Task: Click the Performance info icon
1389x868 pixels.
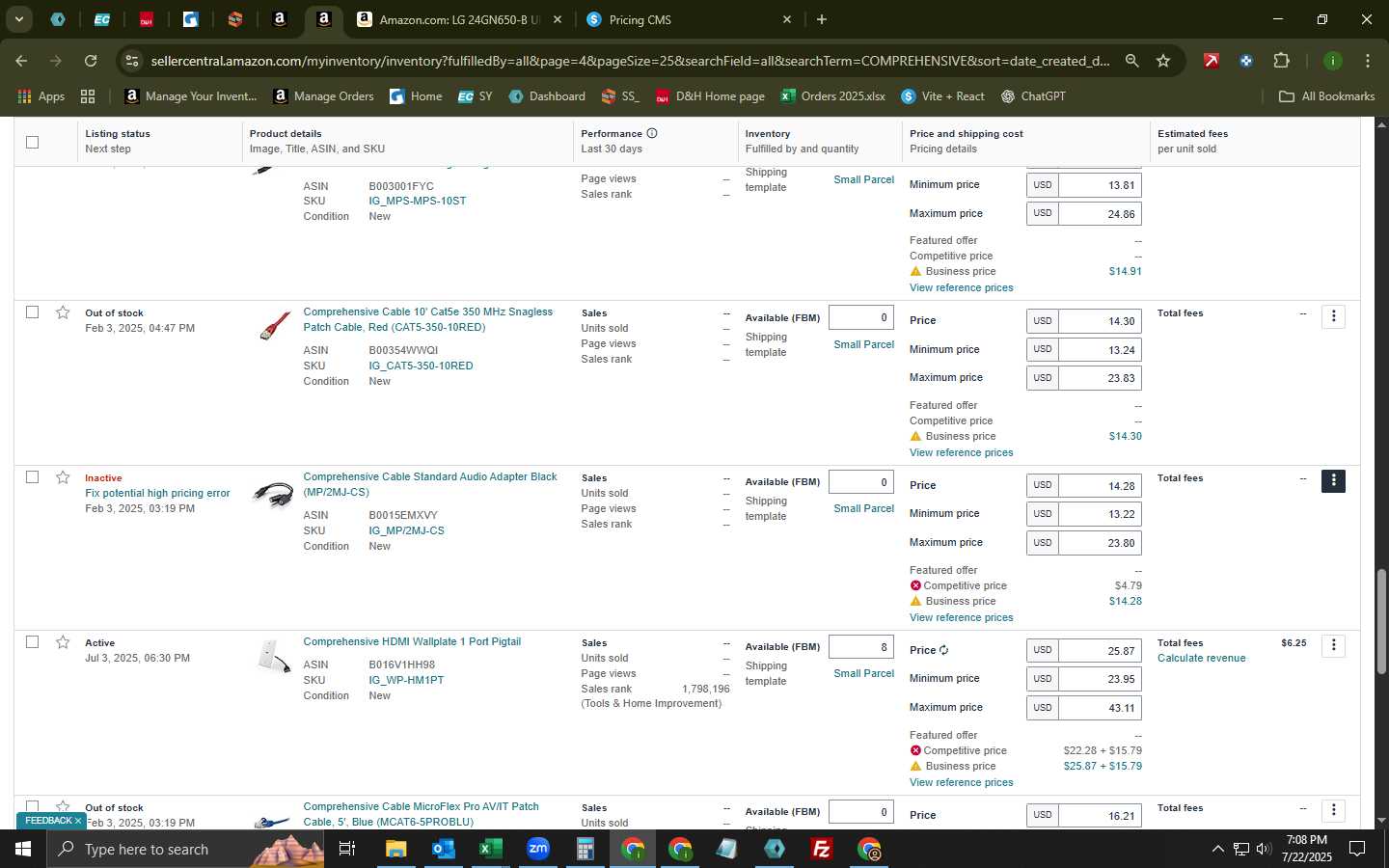Action: pos(652,133)
